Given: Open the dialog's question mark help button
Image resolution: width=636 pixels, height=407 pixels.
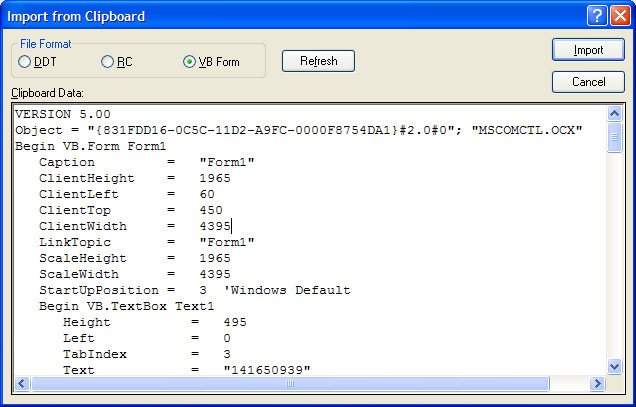Looking at the screenshot, I should pos(597,16).
